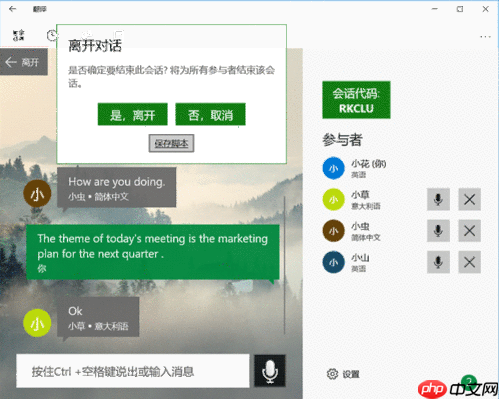The height and width of the screenshot is (399, 499).
Task: Click participant name 小草 in list
Action: click(x=360, y=195)
